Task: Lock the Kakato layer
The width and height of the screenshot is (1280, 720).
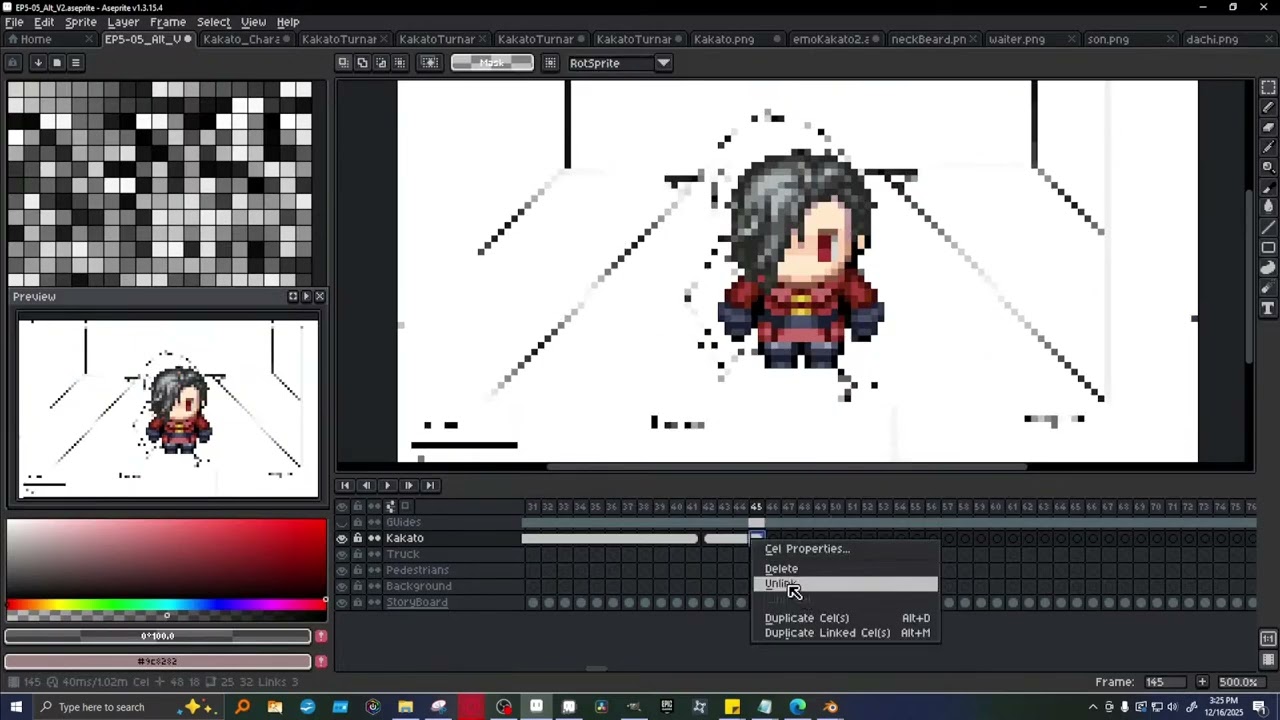Action: (358, 538)
